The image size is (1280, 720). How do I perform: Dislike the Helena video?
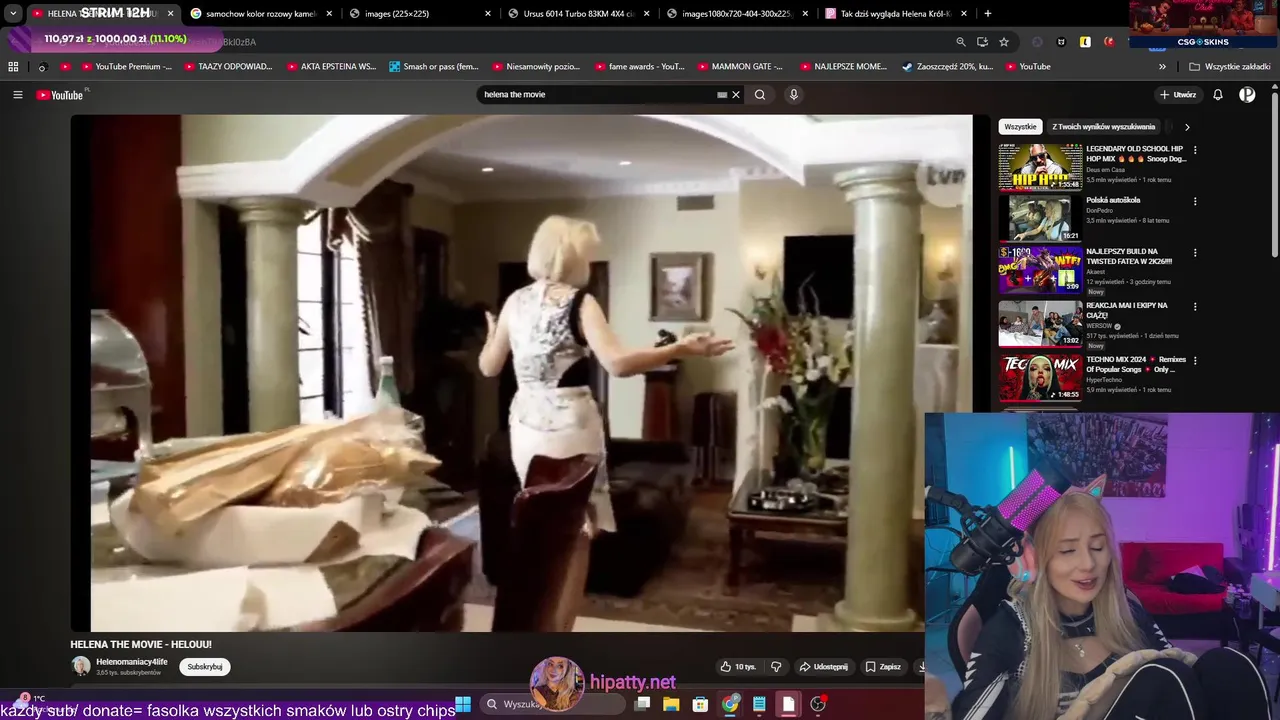pos(776,667)
